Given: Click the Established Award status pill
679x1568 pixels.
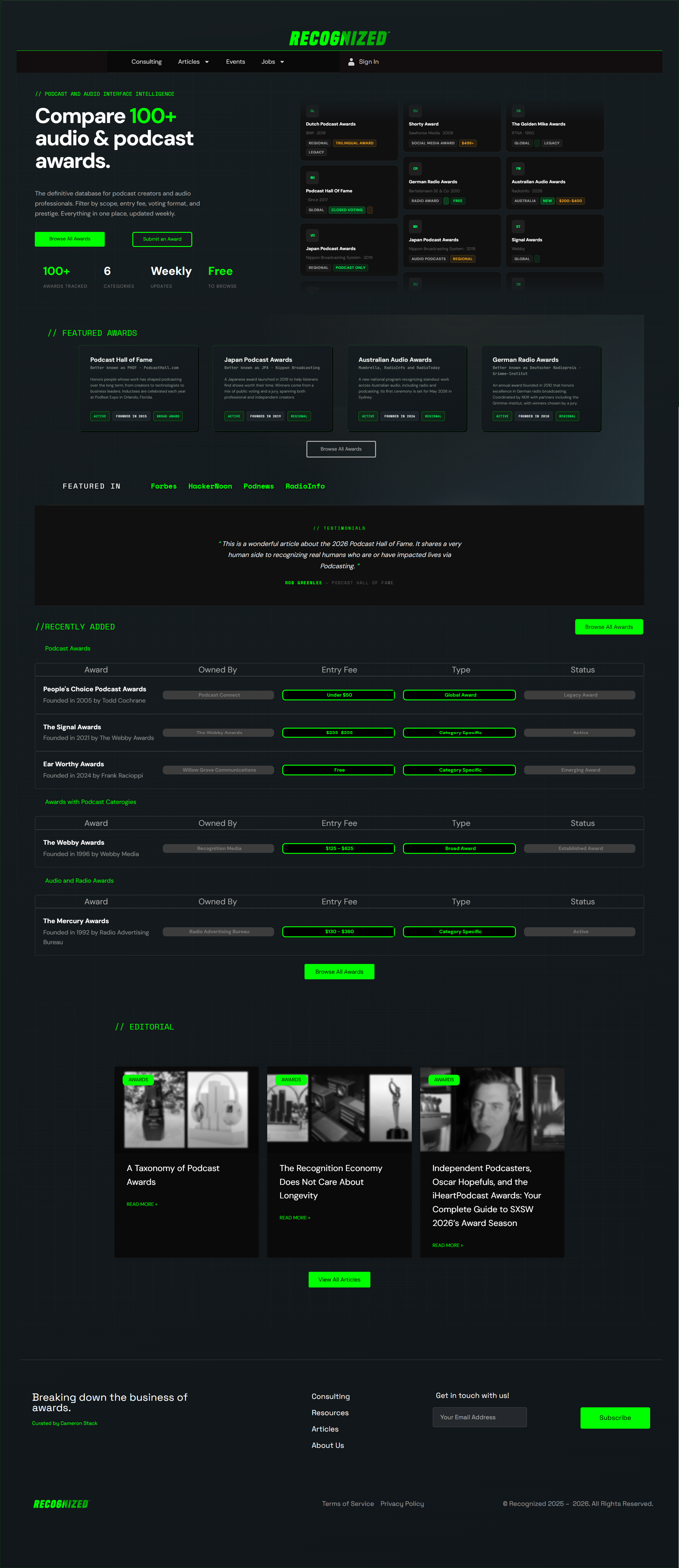Looking at the screenshot, I should [x=580, y=848].
